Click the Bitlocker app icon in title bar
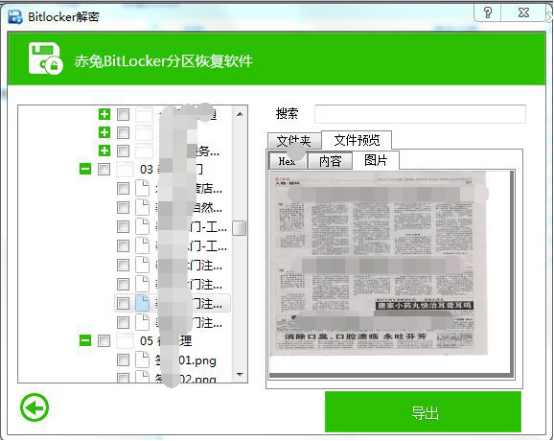The width and height of the screenshot is (554, 441). (15, 16)
